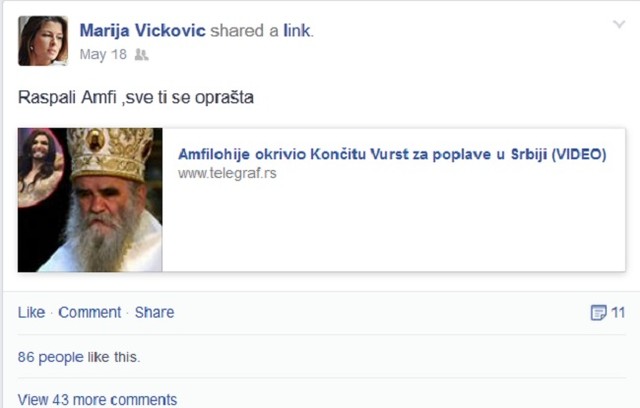
Task: Click the circular inset photo in preview
Action: click(x=40, y=168)
